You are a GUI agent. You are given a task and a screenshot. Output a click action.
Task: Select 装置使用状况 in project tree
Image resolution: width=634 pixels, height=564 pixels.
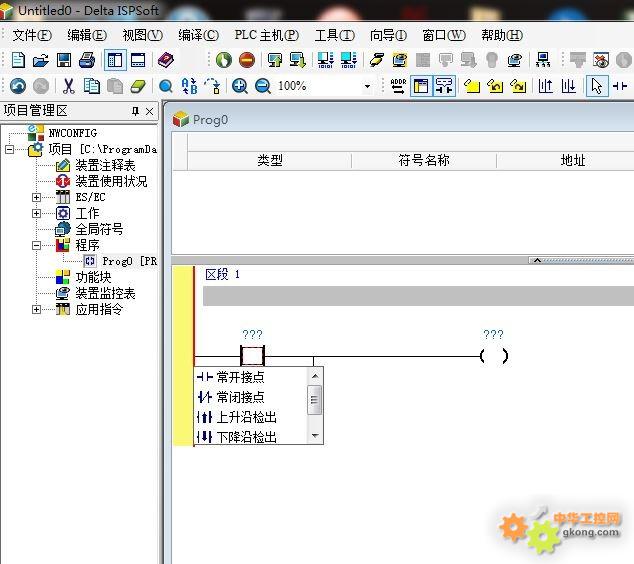click(111, 181)
